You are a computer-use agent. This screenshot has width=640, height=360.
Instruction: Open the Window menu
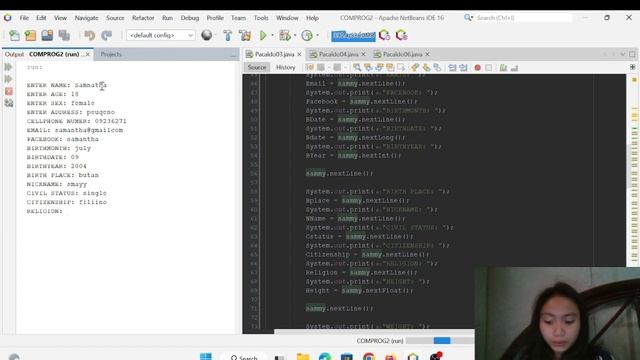pos(287,18)
